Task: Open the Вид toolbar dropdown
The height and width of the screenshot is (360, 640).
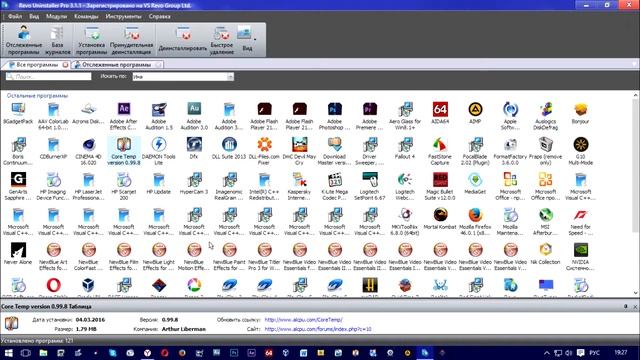Action: point(247,40)
